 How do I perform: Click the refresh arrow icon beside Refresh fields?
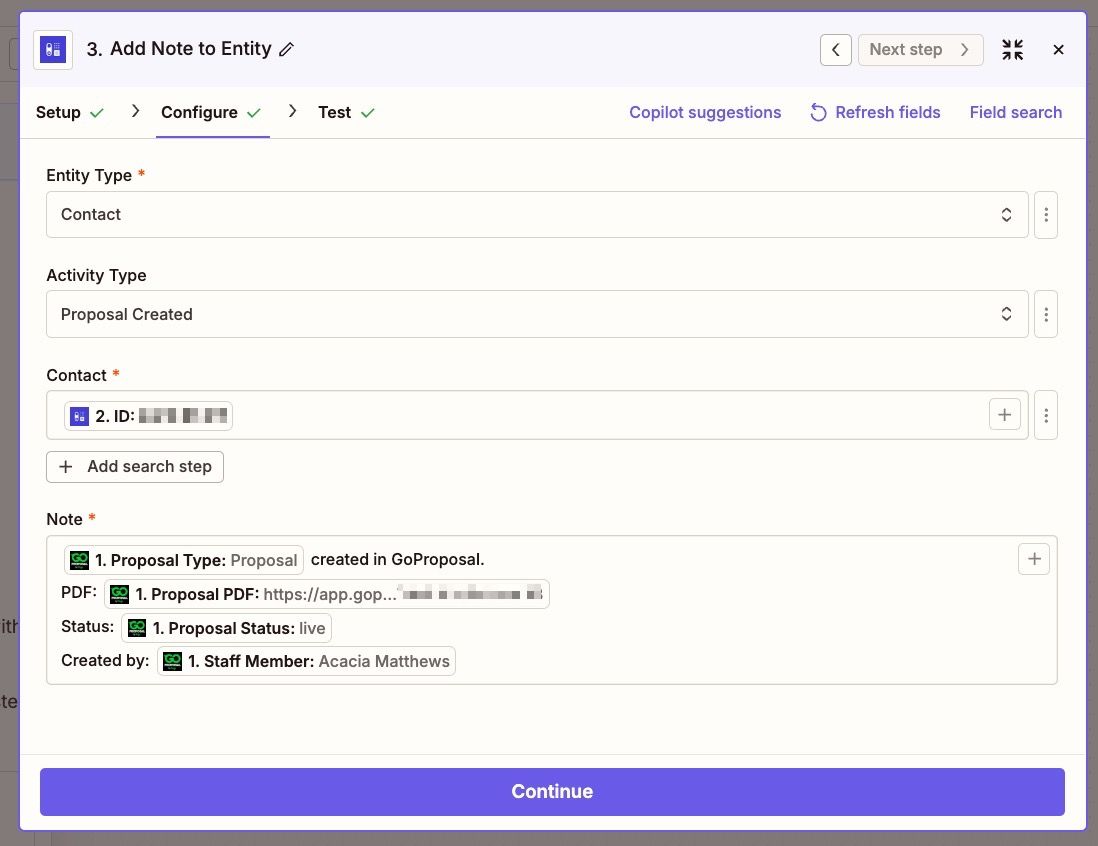point(818,113)
